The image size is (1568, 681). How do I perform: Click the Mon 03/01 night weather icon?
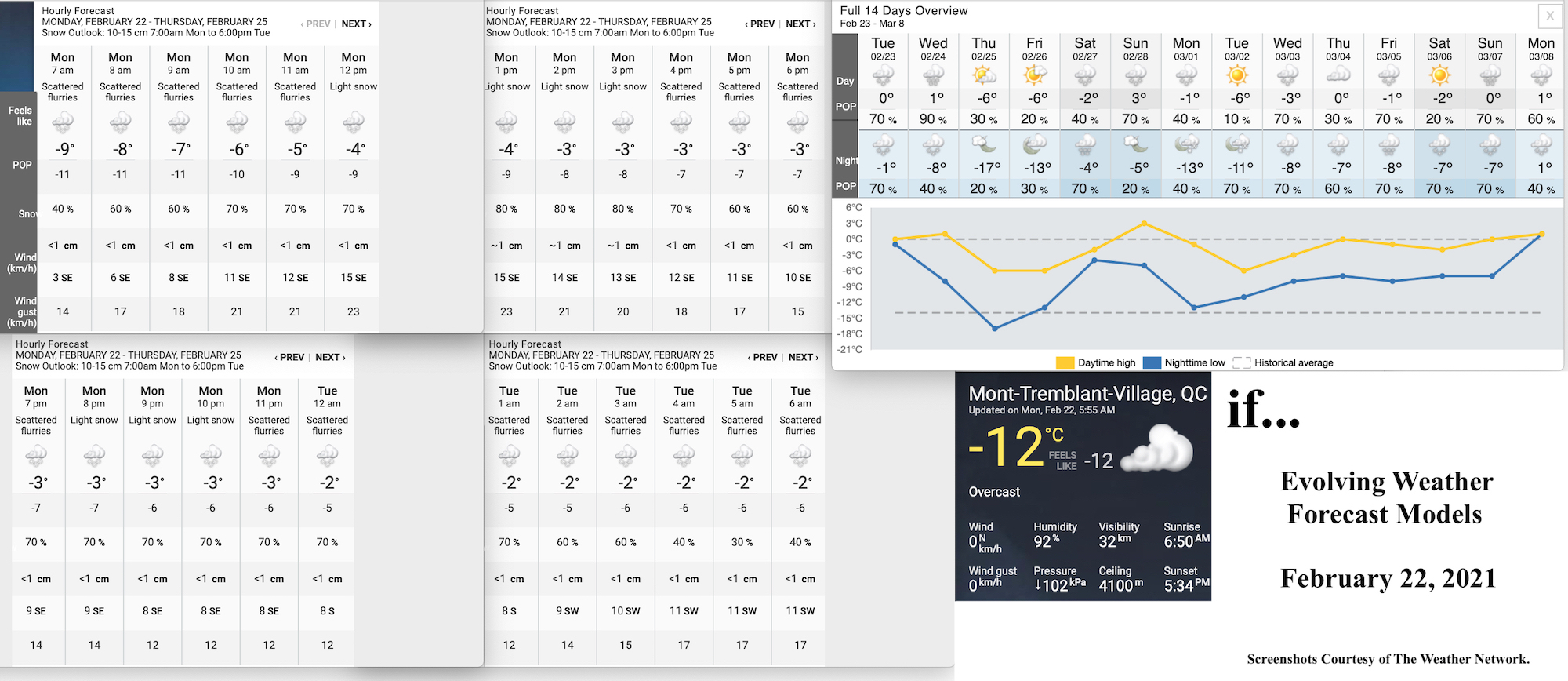coord(1186,145)
